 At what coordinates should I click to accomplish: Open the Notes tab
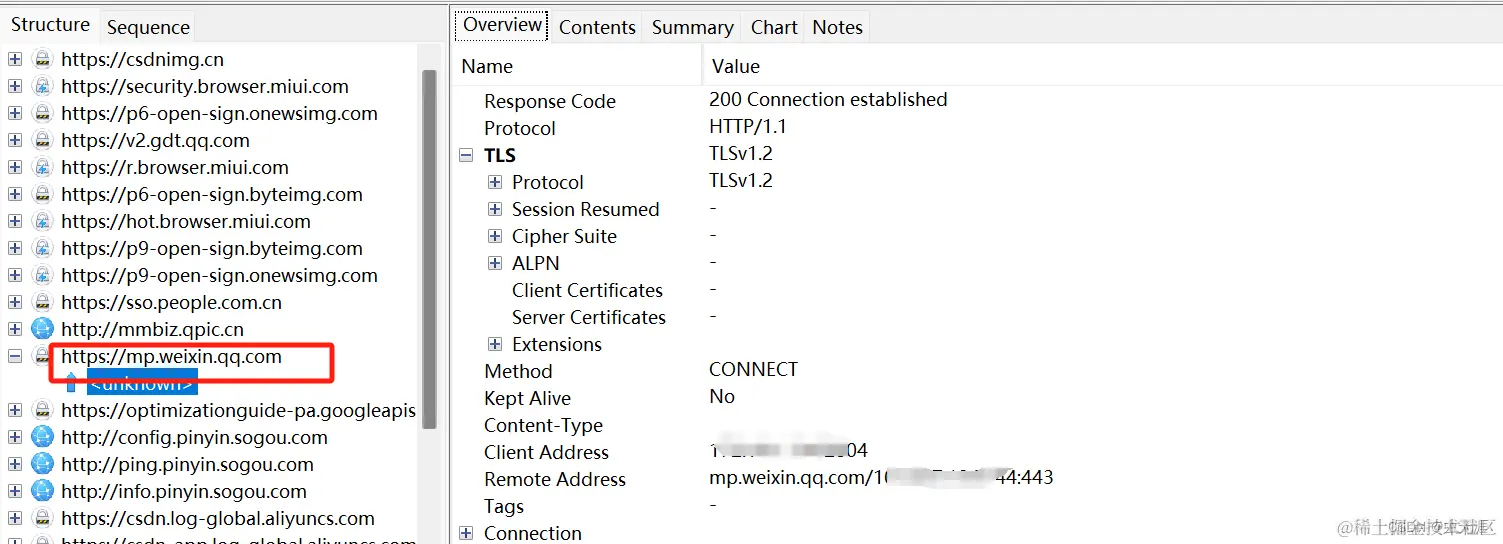(837, 27)
